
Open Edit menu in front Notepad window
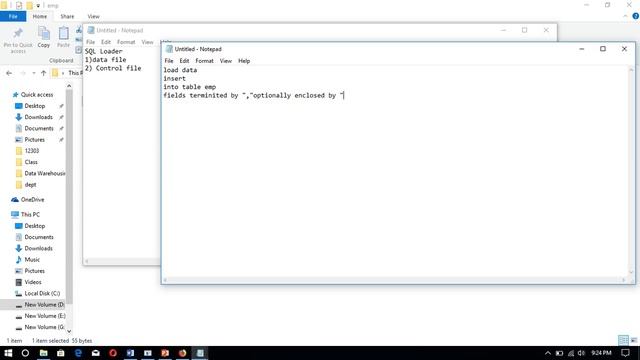click(x=184, y=61)
